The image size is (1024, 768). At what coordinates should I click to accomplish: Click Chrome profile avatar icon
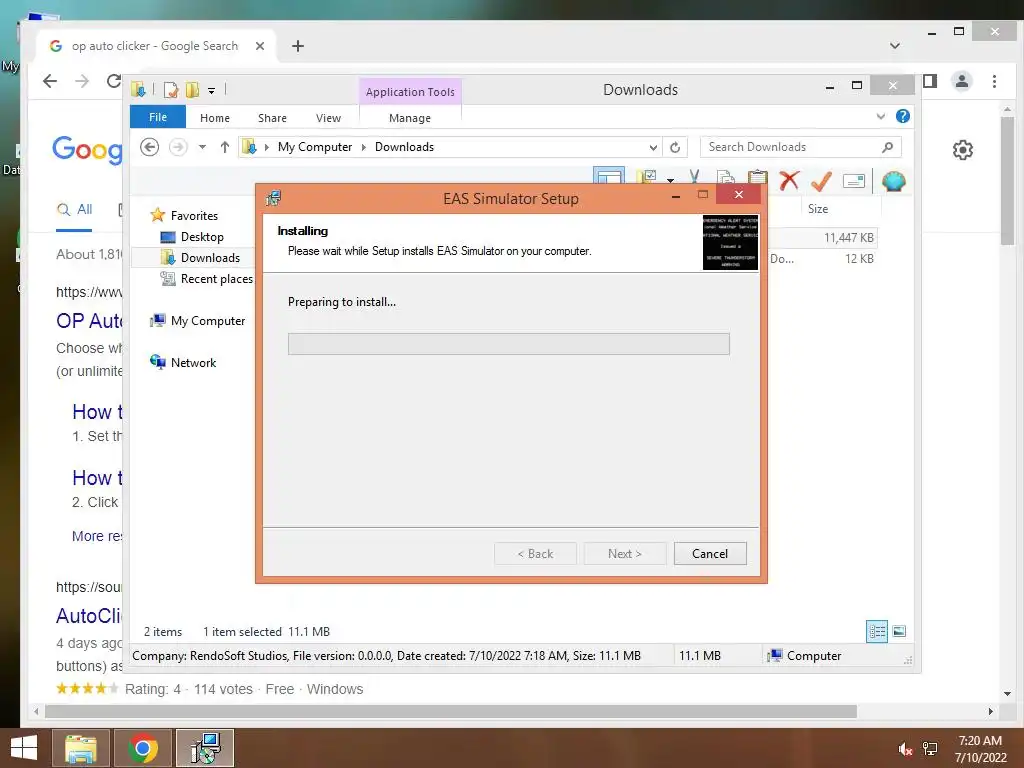(962, 81)
